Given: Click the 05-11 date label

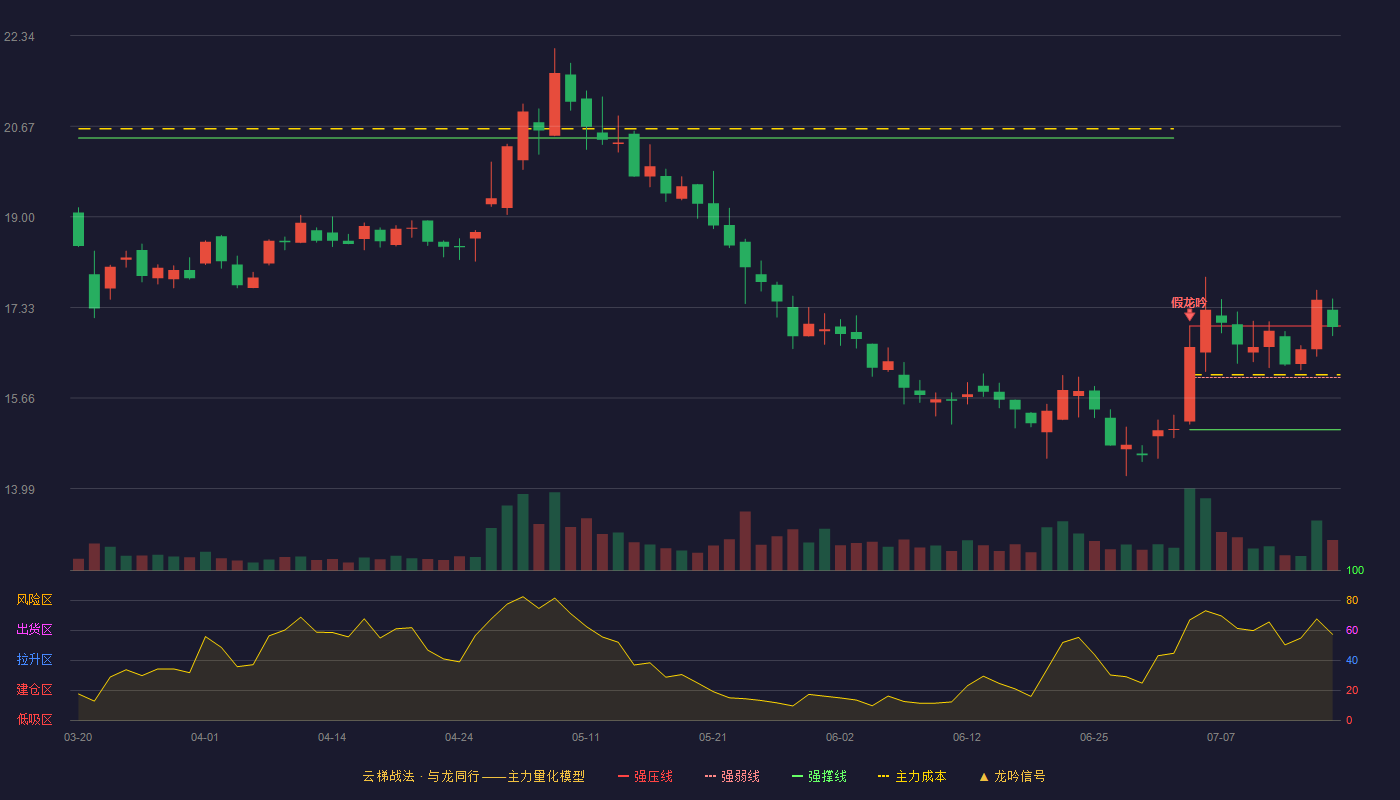Looking at the screenshot, I should tap(586, 737).
